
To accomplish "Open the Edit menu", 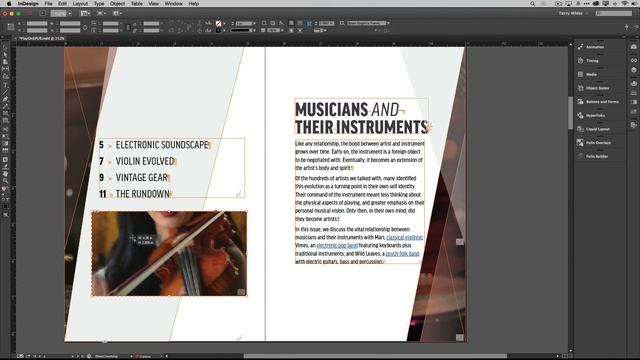I will (x=62, y=4).
